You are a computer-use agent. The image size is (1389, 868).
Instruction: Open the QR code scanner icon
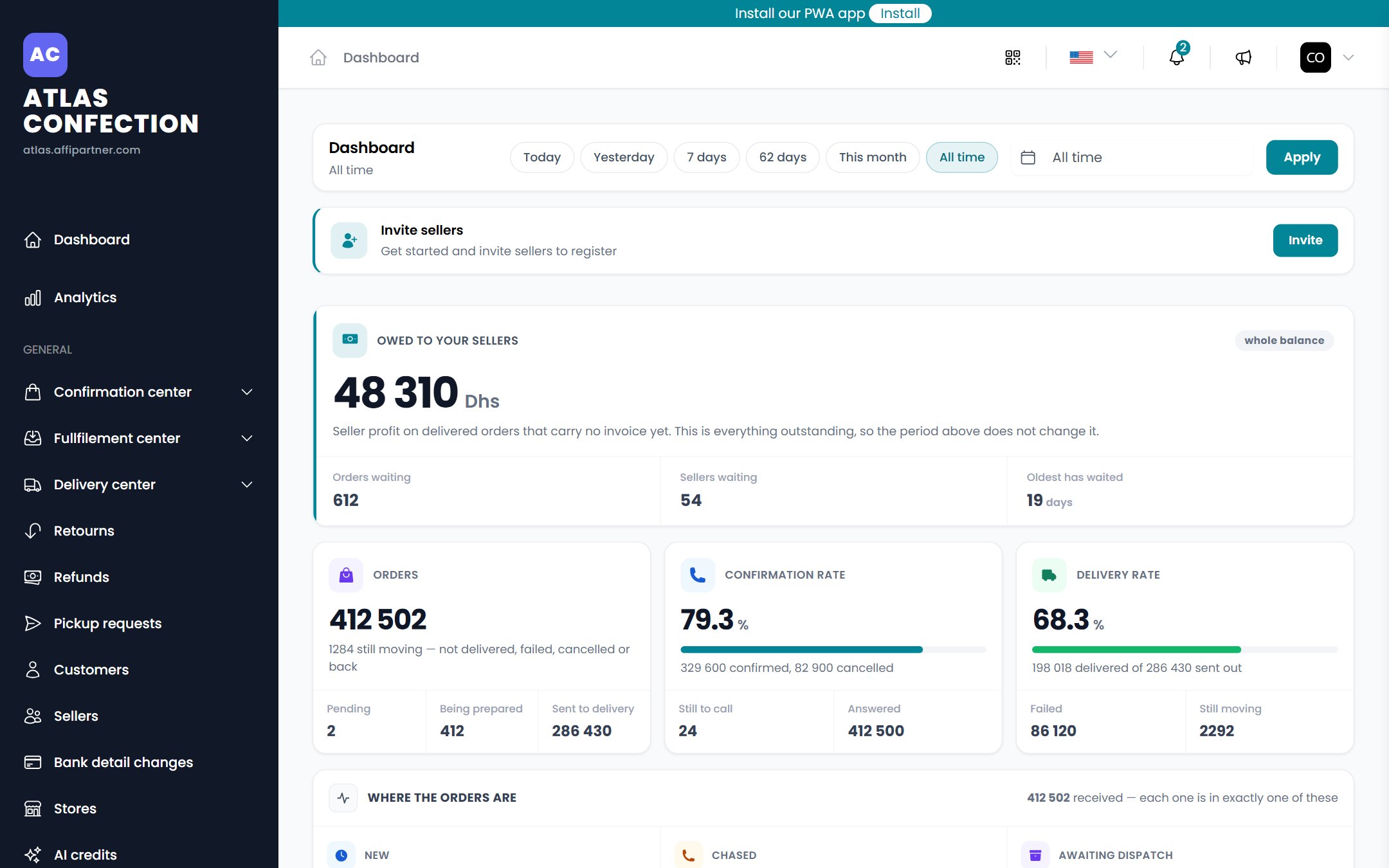(1013, 58)
